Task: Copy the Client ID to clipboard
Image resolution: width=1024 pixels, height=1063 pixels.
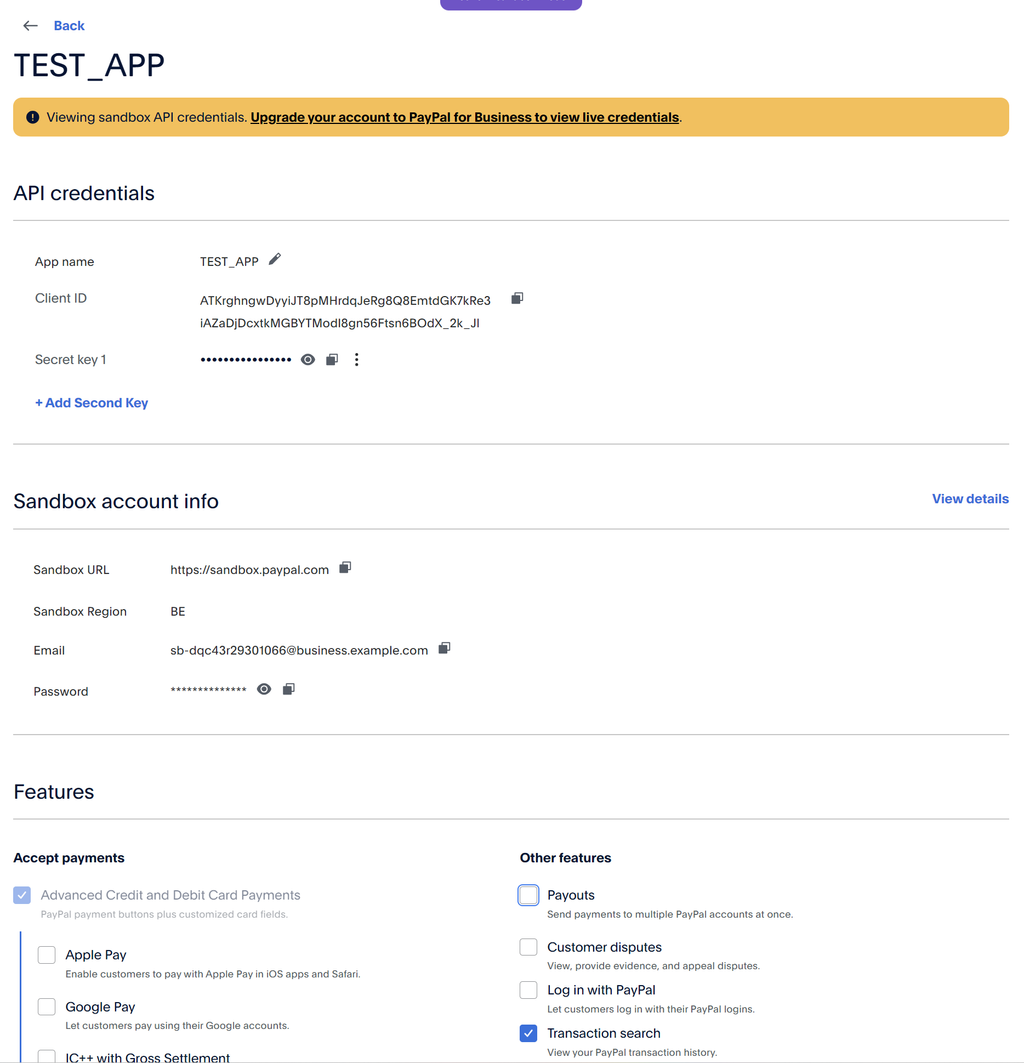Action: pos(517,298)
